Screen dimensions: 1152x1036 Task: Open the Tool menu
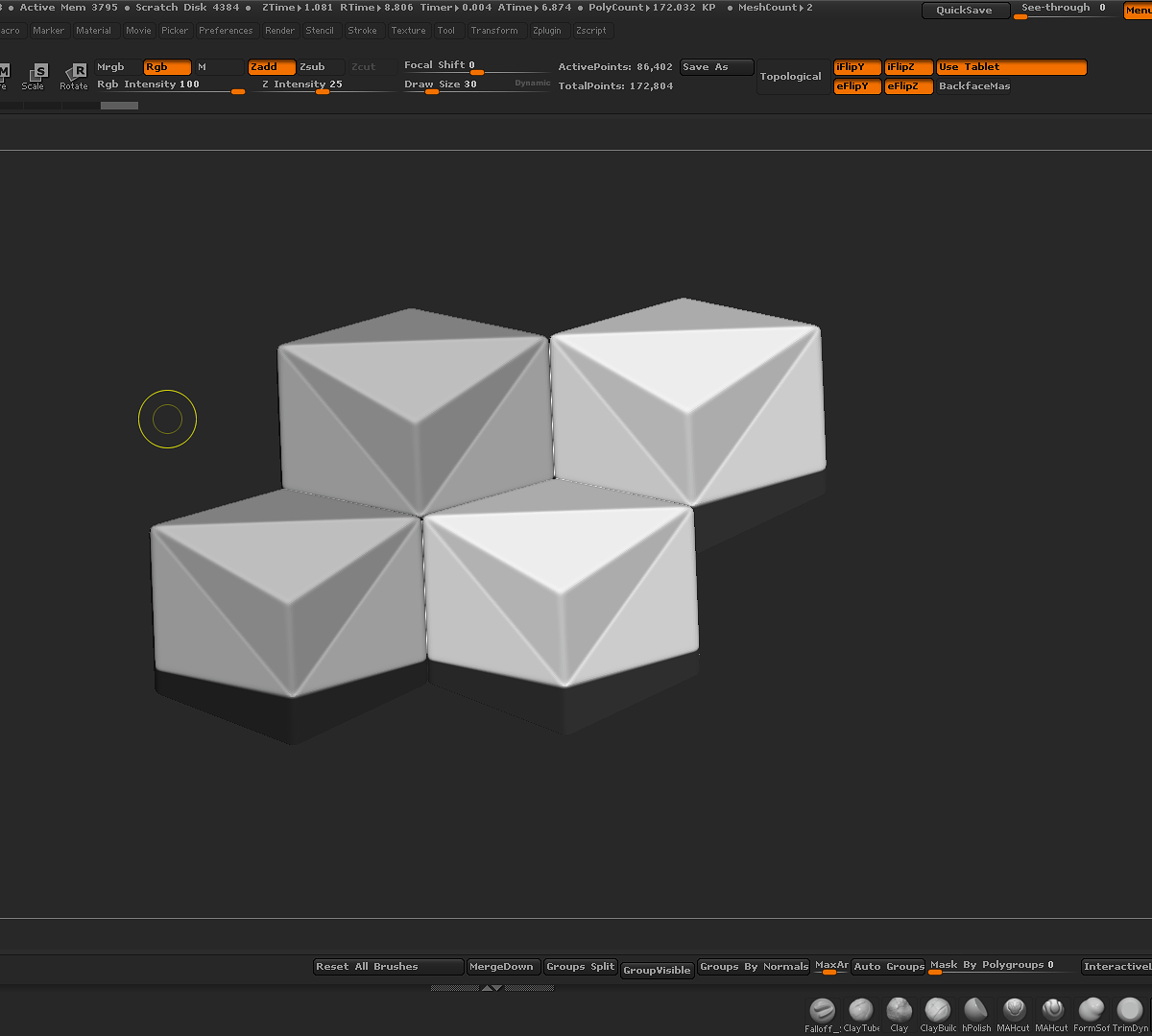pyautogui.click(x=446, y=31)
